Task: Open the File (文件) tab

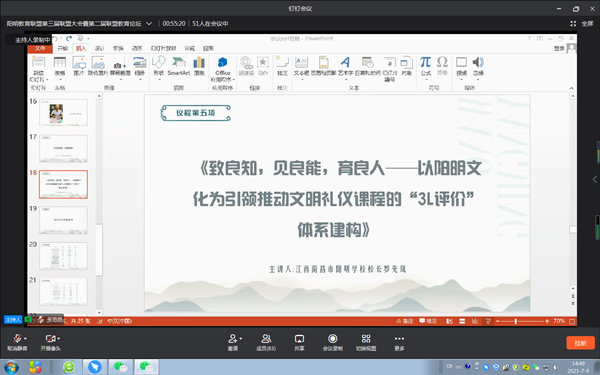Action: pyautogui.click(x=40, y=48)
